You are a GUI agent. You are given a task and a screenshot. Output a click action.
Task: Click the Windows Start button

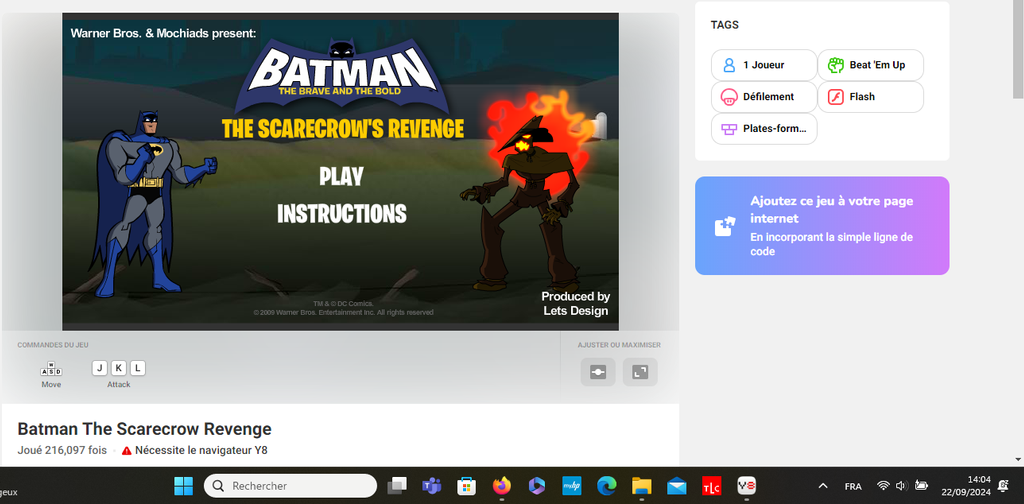click(x=184, y=486)
